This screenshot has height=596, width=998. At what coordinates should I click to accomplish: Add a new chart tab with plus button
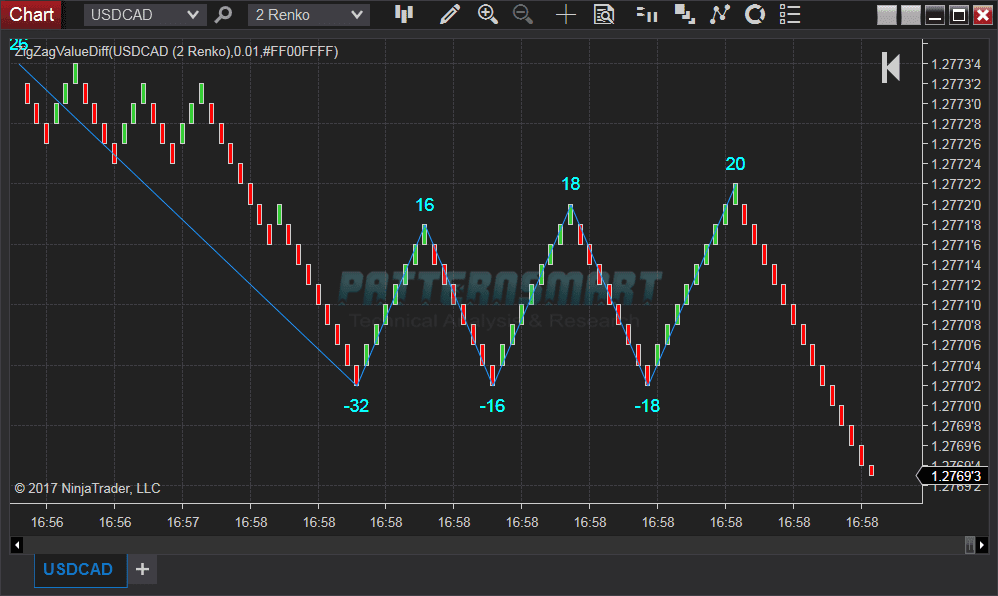tap(142, 569)
